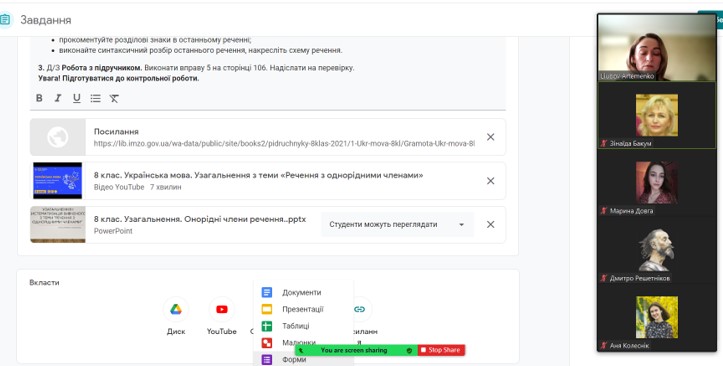
Task: Attach a file from Google Drive (Диск)
Action: point(176,309)
